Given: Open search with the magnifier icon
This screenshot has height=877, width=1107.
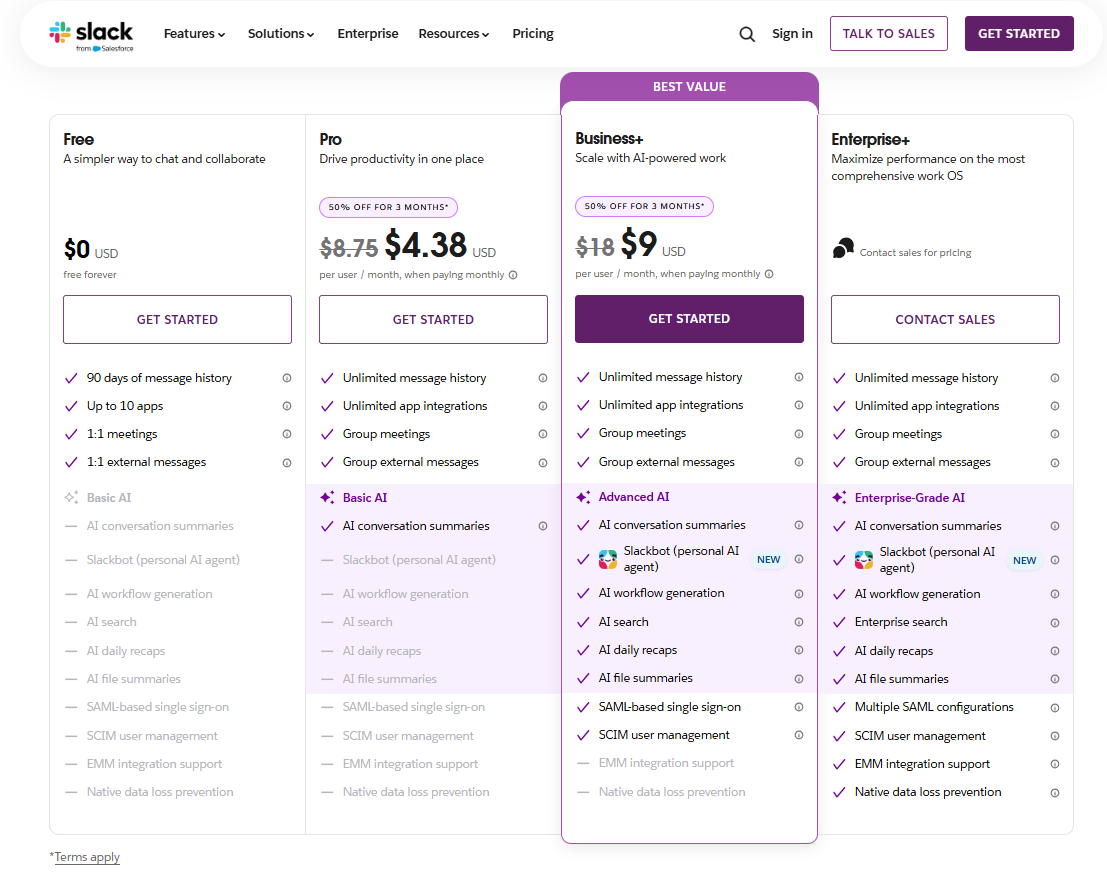Looking at the screenshot, I should click(746, 33).
